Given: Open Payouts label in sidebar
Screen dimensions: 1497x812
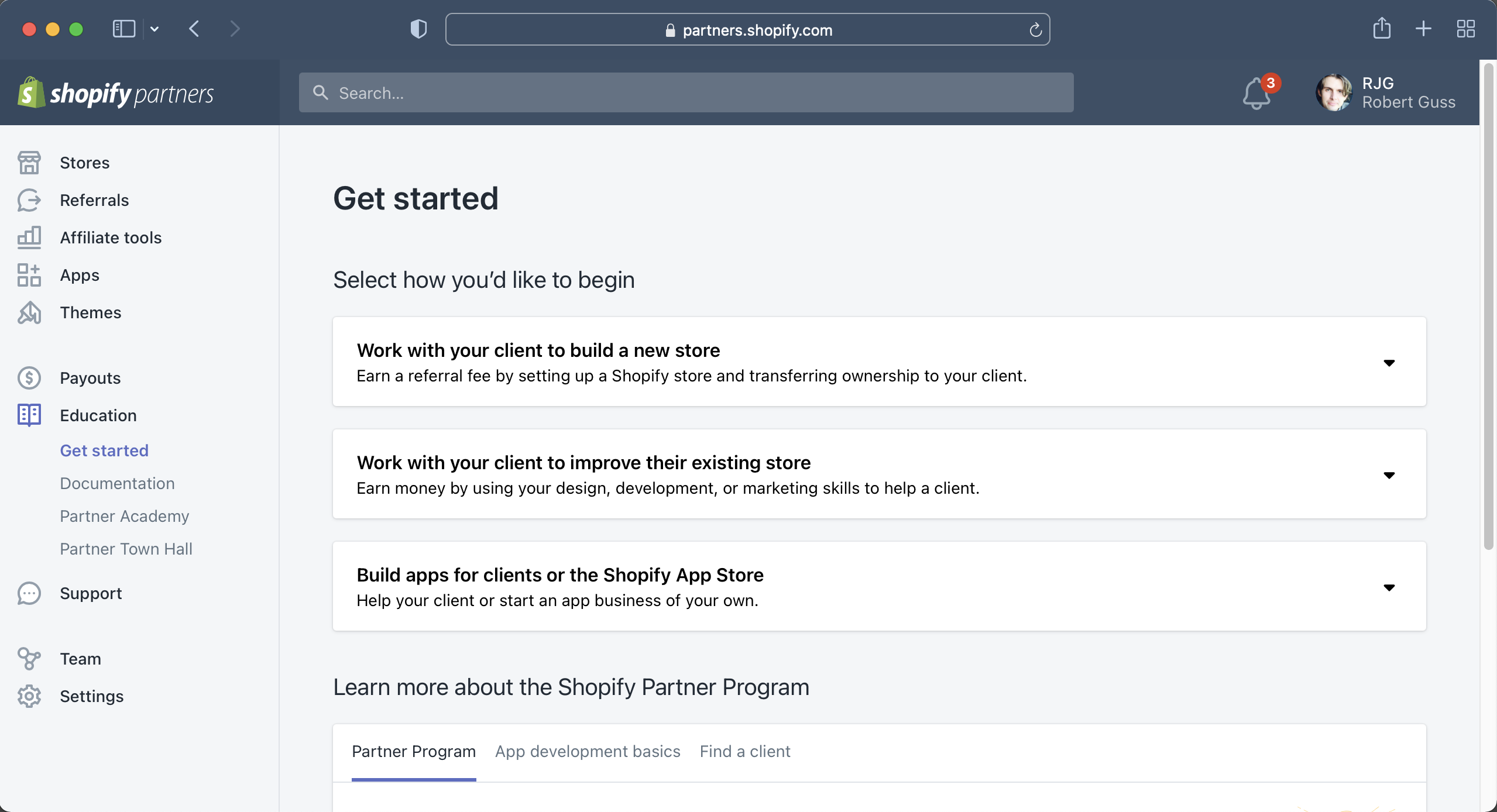Looking at the screenshot, I should pos(90,378).
